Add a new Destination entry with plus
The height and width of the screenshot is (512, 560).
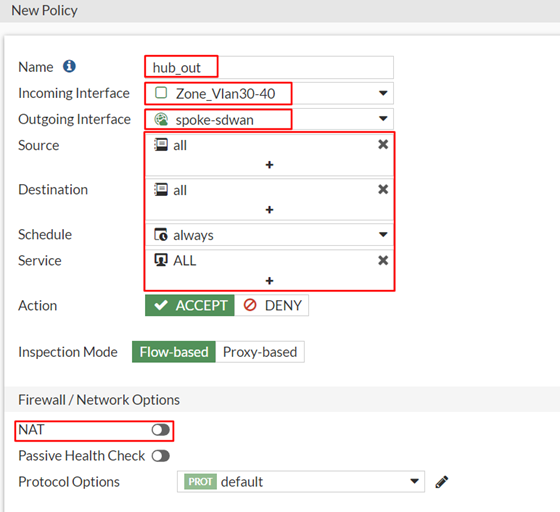click(x=269, y=210)
